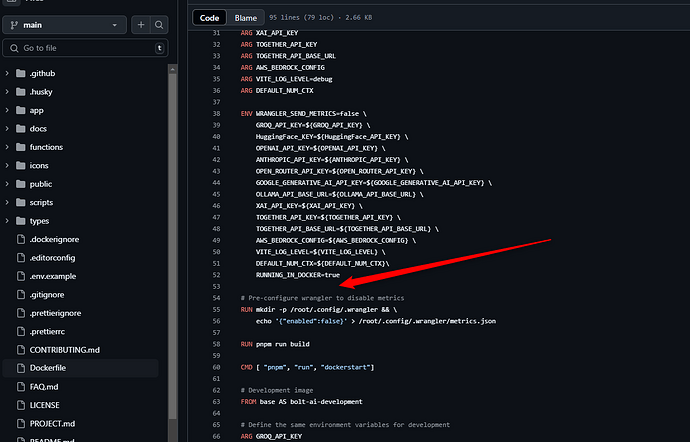Expand the scripts folder chevron

point(7,203)
